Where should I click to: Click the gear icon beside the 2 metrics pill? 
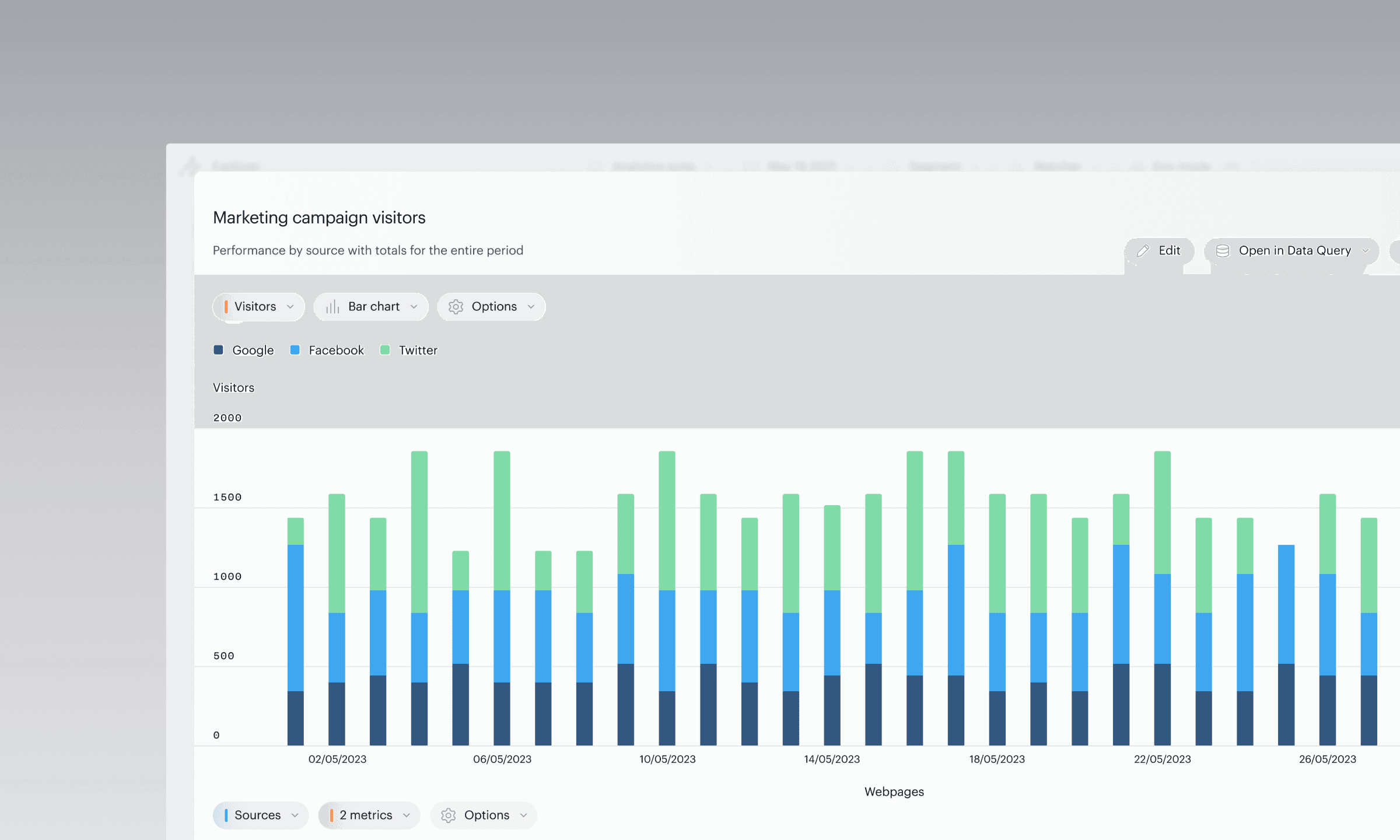point(448,815)
